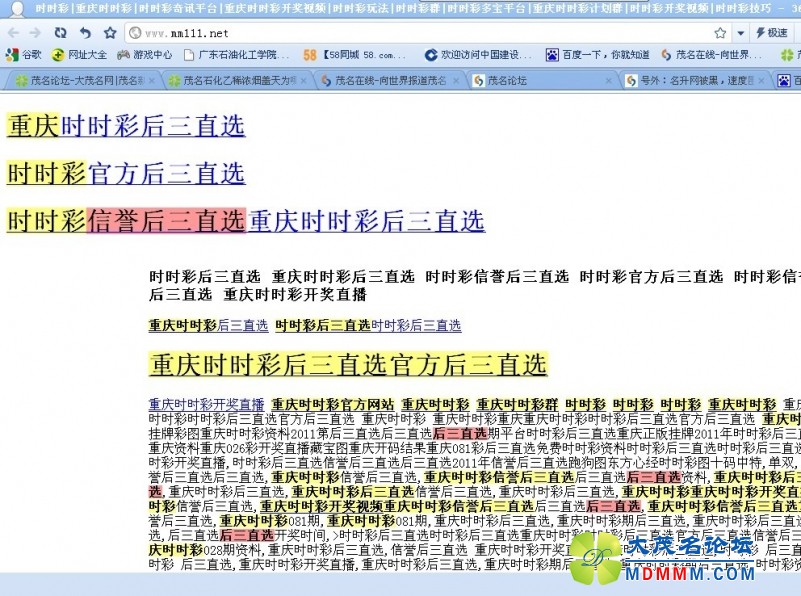Open the address bar dropdown arrow

(741, 34)
